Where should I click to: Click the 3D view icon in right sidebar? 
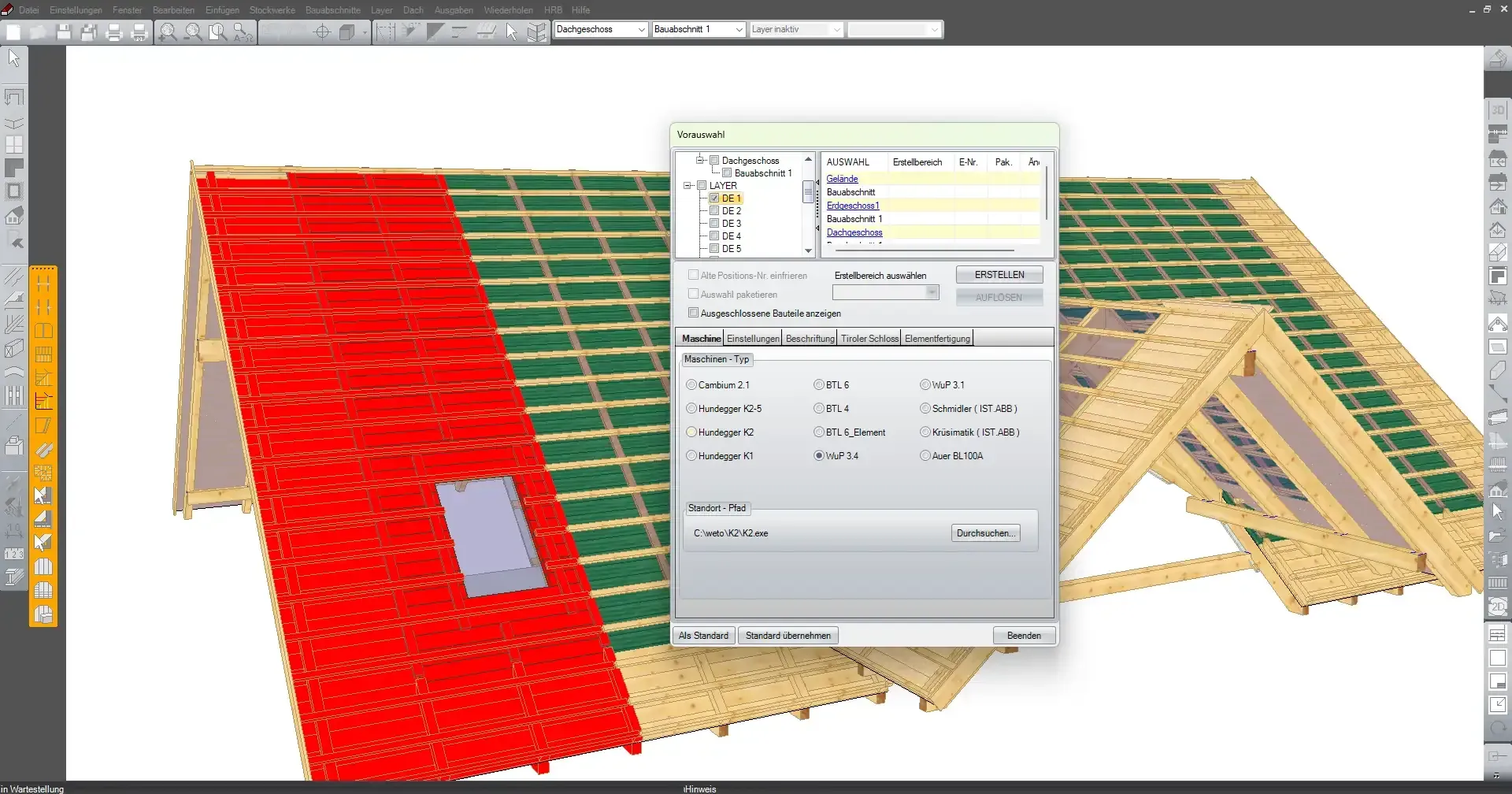(1497, 110)
